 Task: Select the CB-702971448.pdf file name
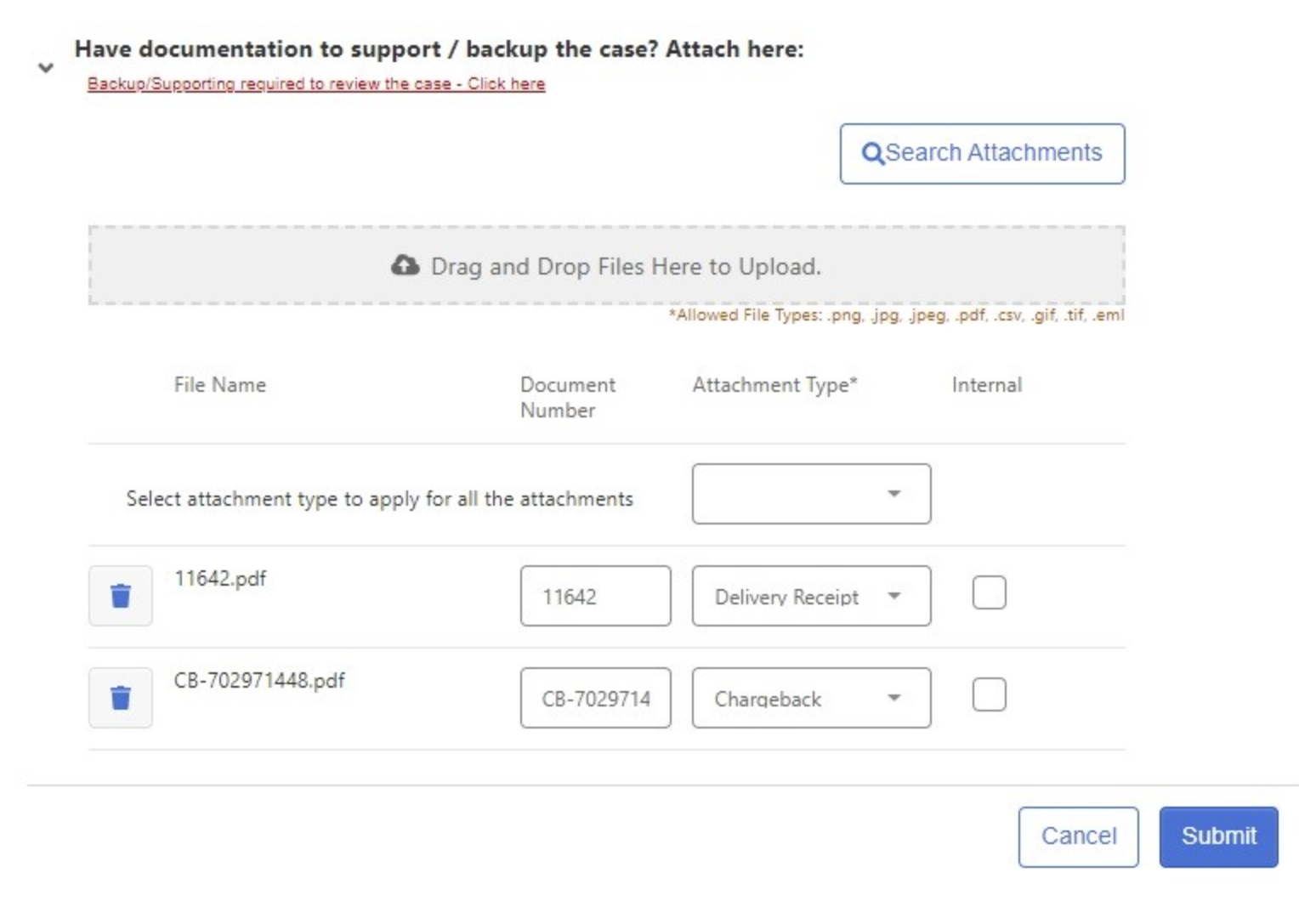(x=259, y=681)
